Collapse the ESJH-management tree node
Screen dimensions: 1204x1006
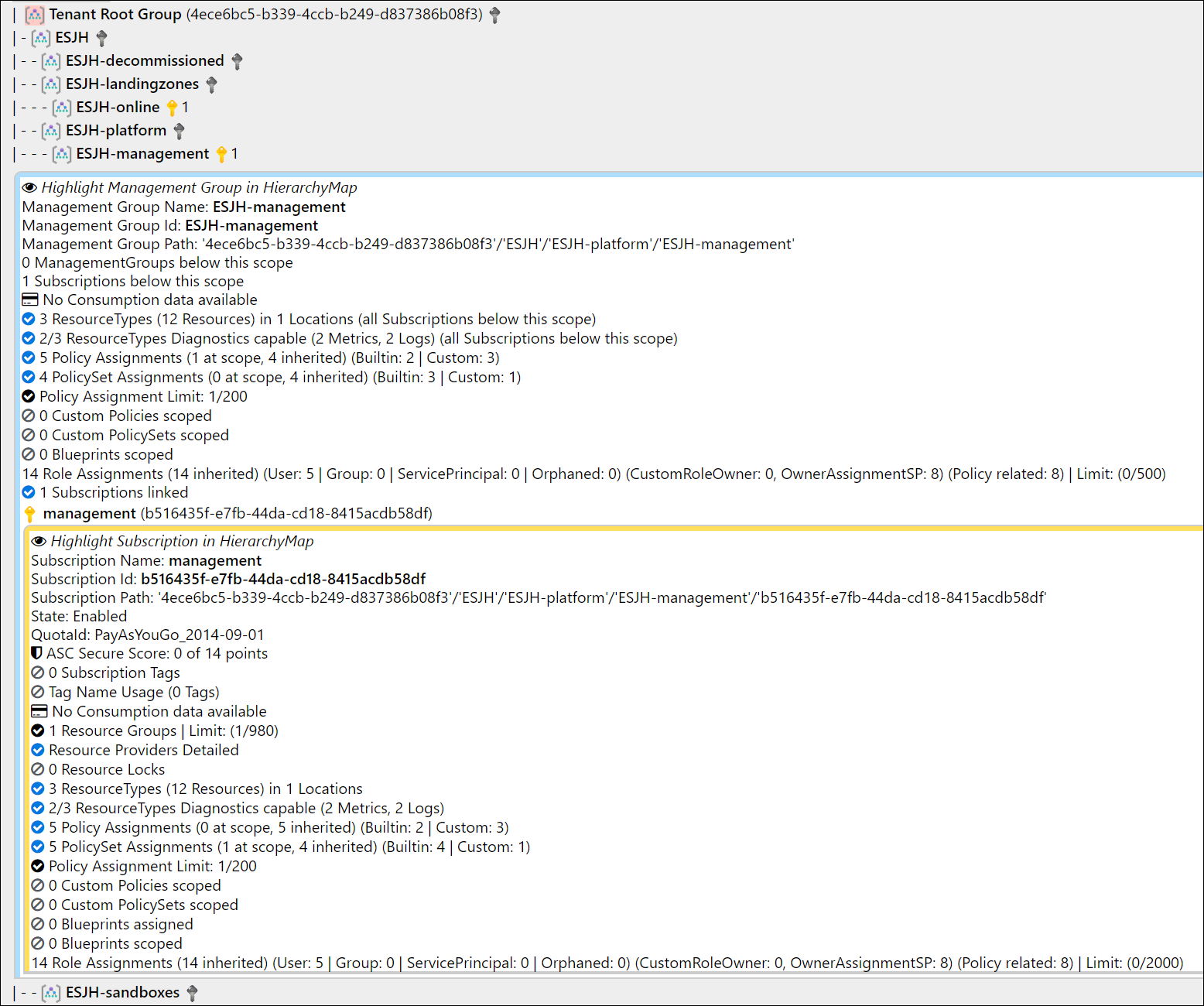tap(142, 154)
